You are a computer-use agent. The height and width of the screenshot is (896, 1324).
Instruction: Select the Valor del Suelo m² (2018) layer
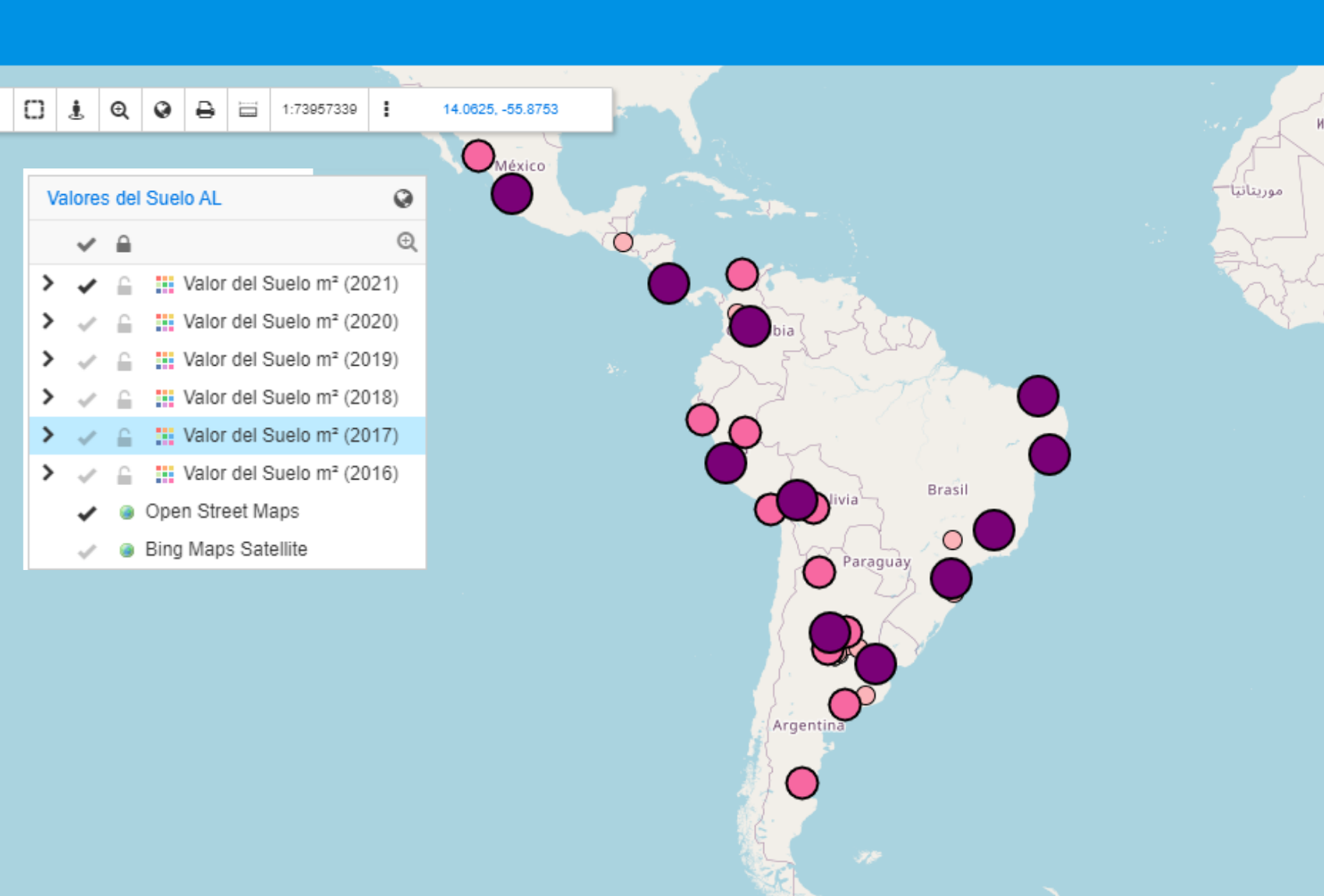290,398
